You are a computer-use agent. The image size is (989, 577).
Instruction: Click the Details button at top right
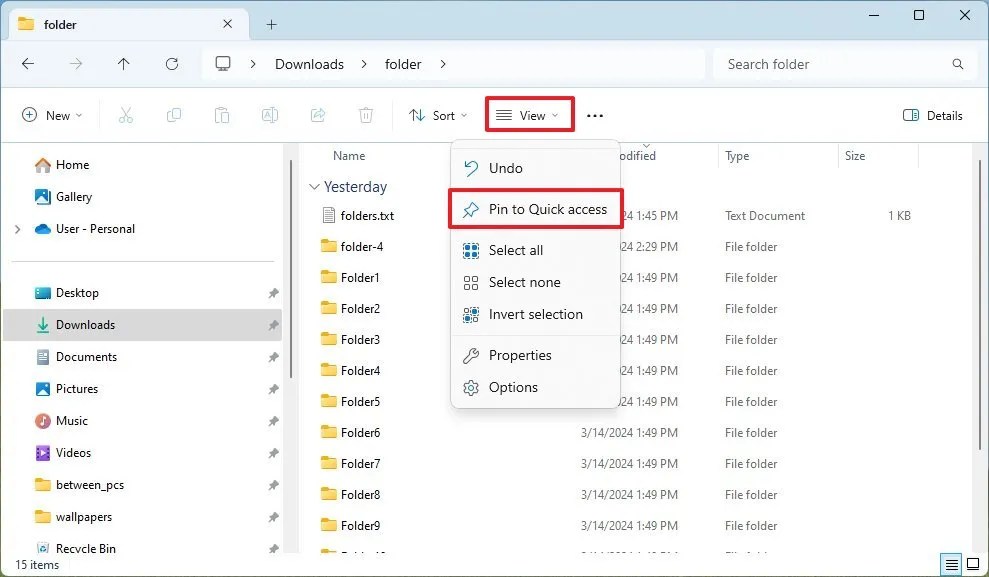pyautogui.click(x=932, y=115)
